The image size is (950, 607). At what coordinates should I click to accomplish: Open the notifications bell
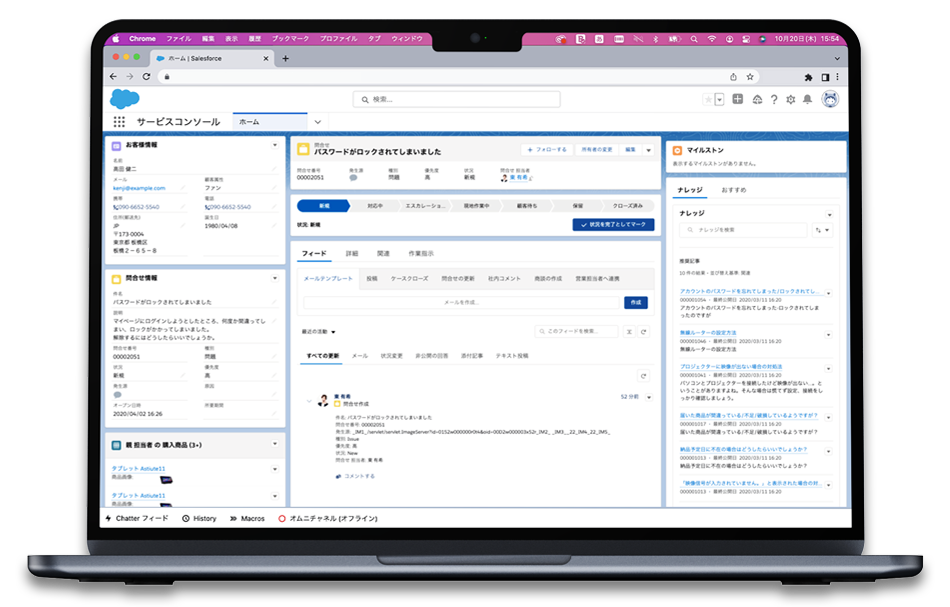point(808,99)
